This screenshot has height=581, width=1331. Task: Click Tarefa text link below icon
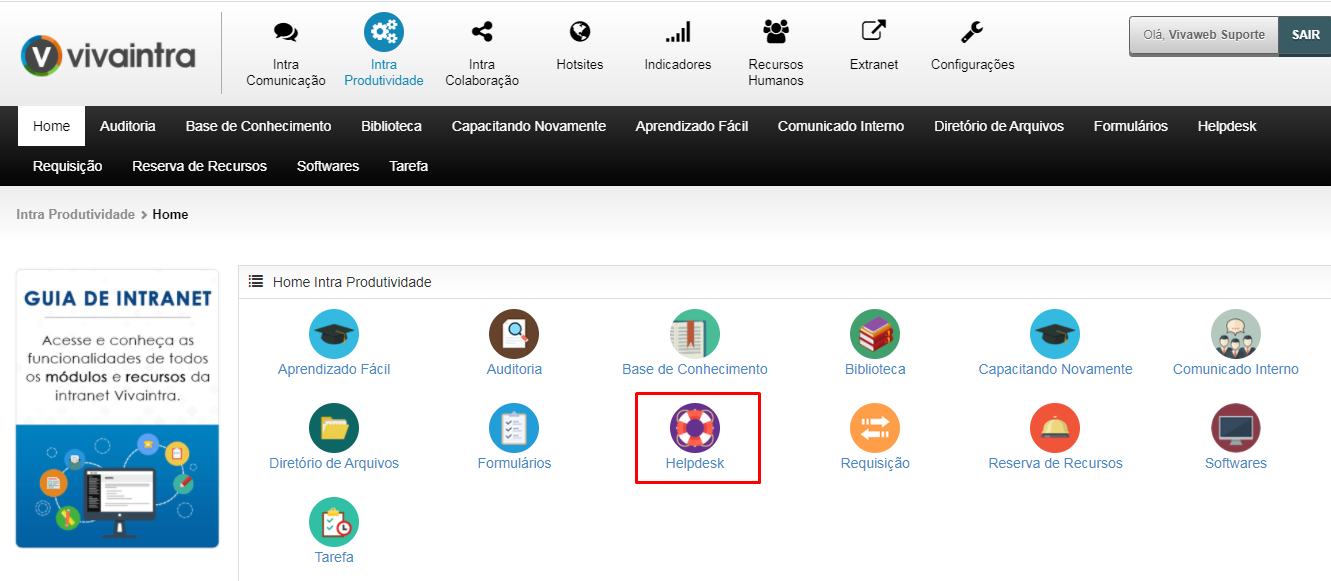pos(334,557)
